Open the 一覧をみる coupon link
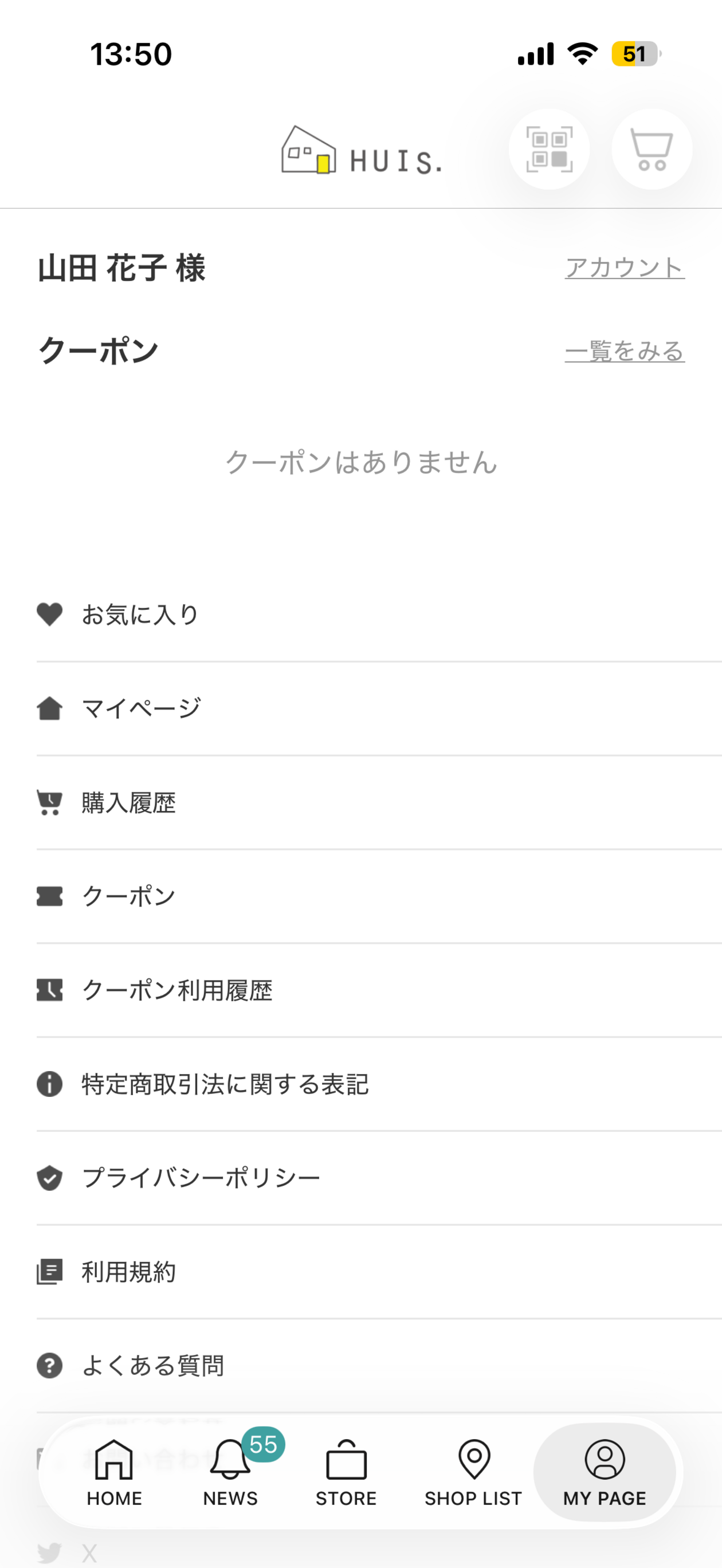 coord(625,351)
